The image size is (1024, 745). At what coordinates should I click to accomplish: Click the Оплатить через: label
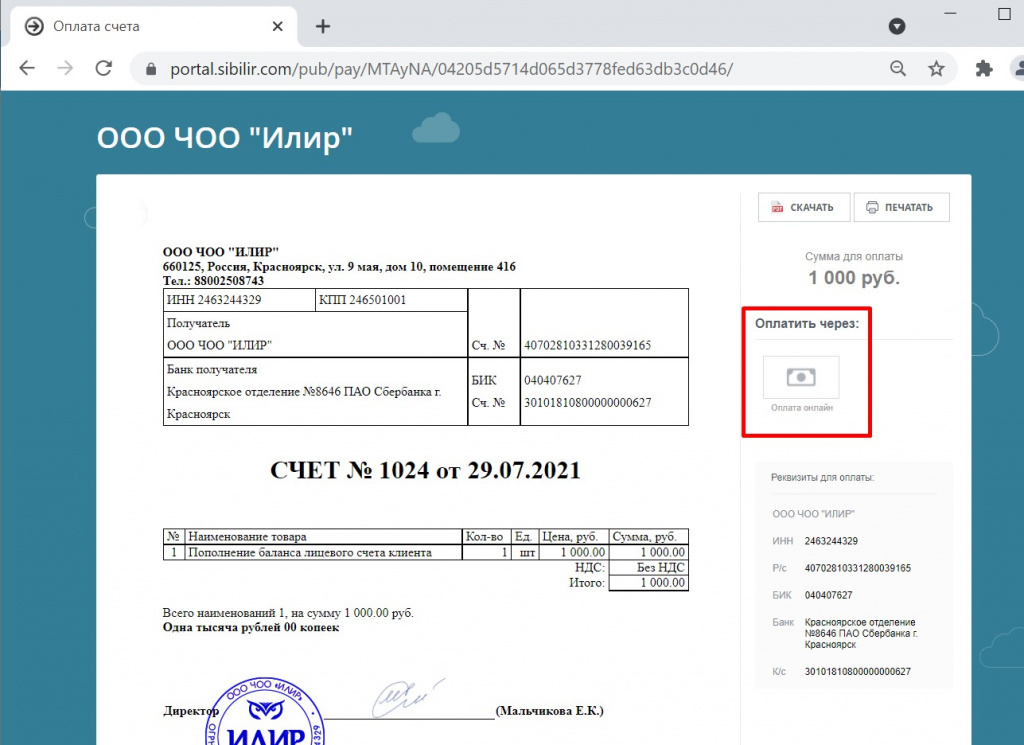coord(807,323)
